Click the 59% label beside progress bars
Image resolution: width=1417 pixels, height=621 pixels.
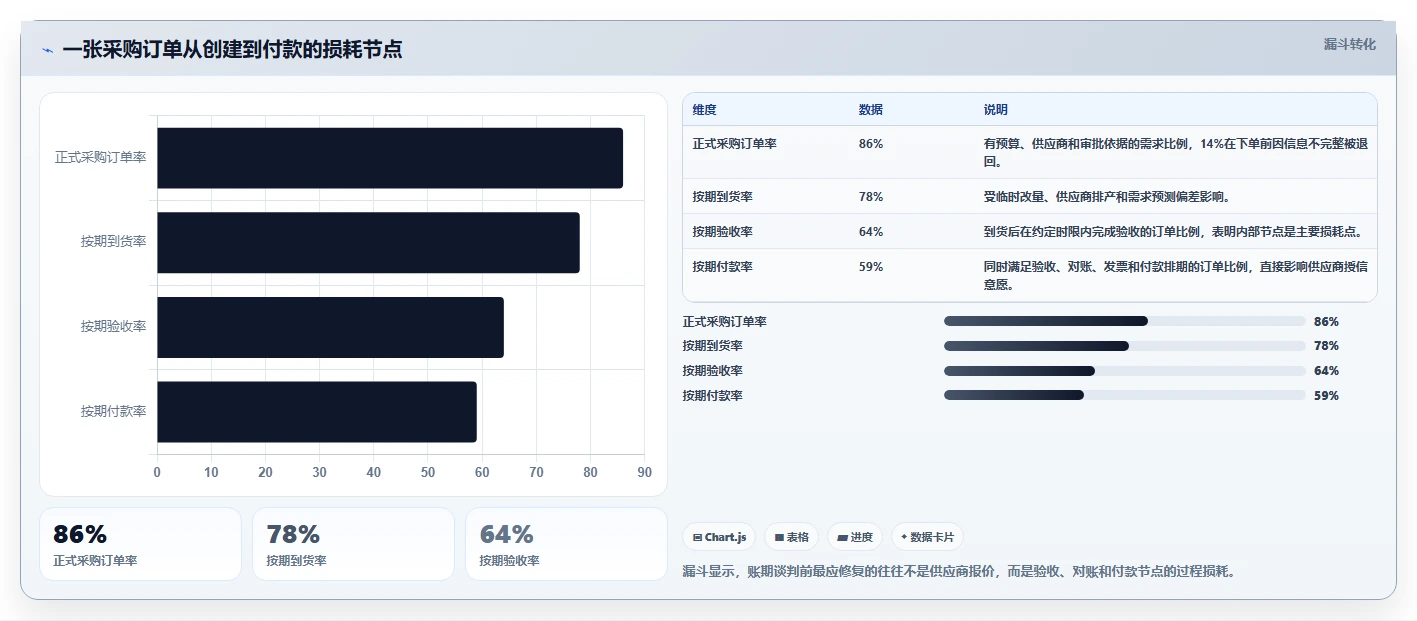click(x=1326, y=396)
